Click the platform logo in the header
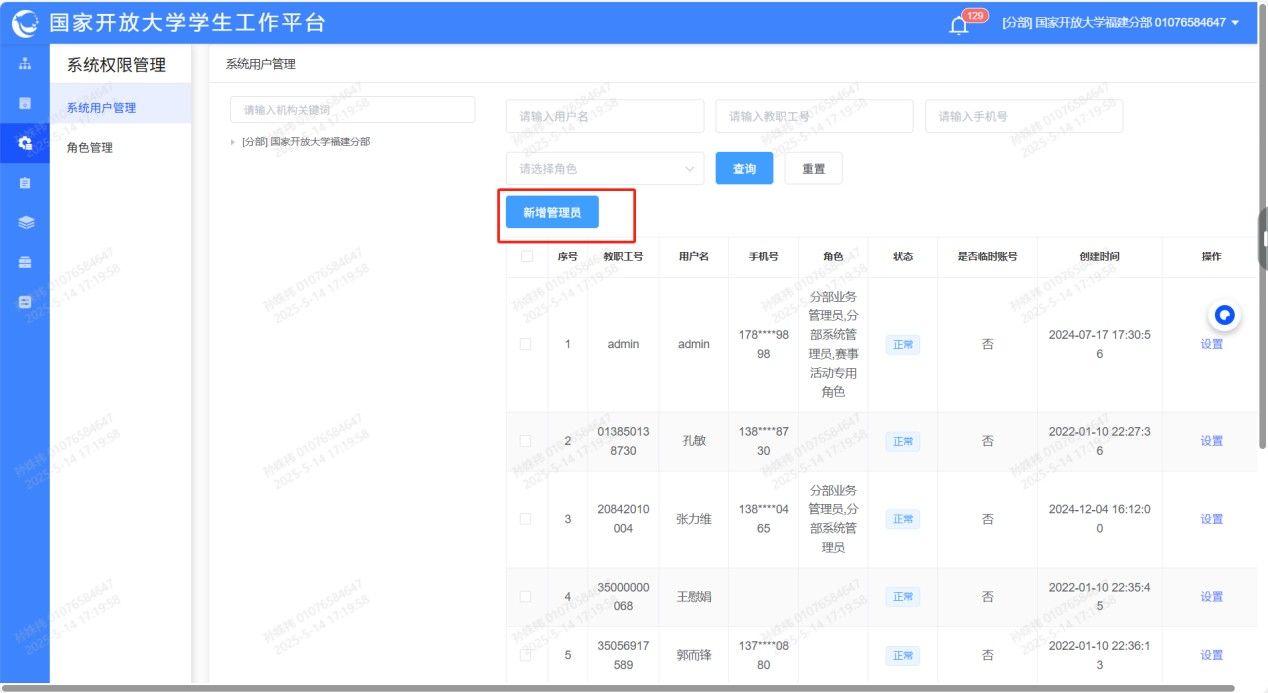The height and width of the screenshot is (693, 1268). (x=25, y=23)
